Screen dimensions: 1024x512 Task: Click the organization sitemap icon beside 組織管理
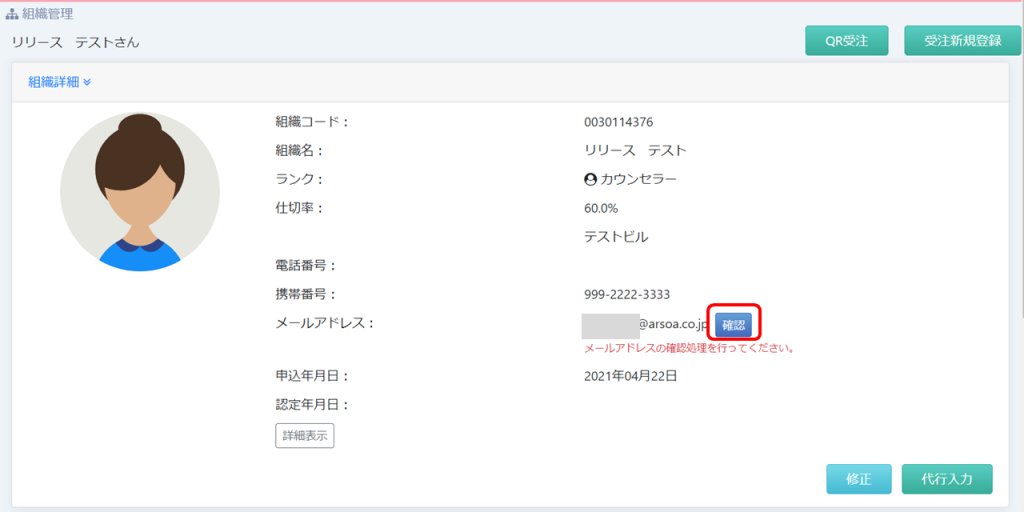[x=12, y=15]
